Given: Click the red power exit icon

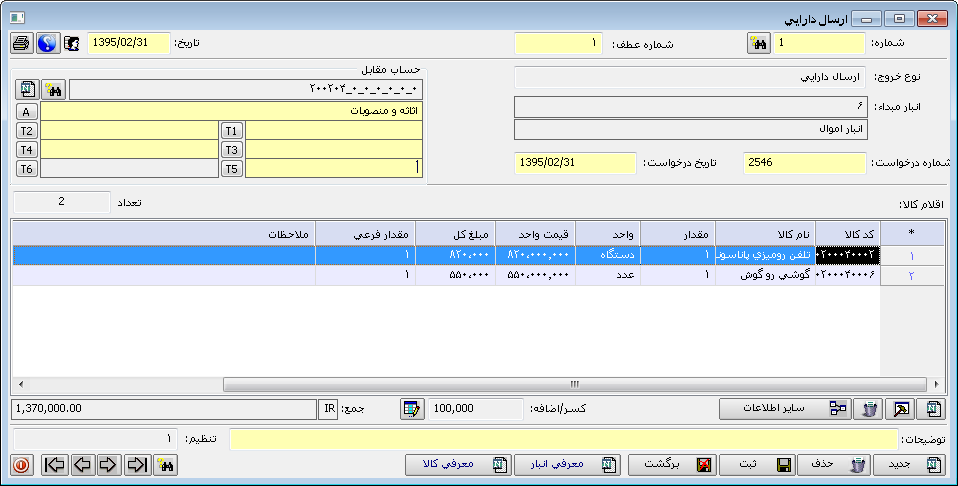Looking at the screenshot, I should pyautogui.click(x=21, y=465).
